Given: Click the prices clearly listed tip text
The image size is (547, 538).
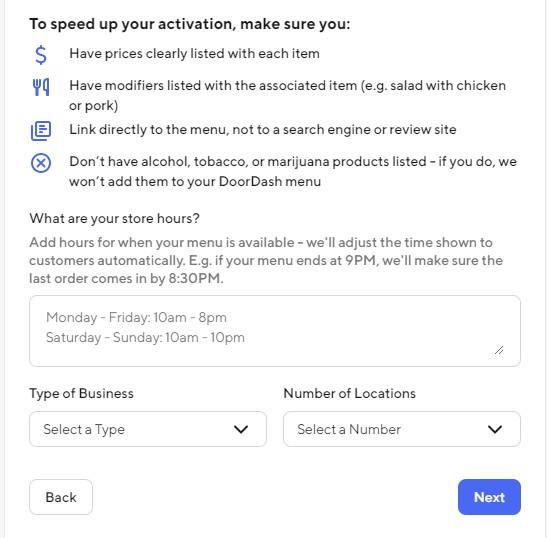Looking at the screenshot, I should click(194, 53).
